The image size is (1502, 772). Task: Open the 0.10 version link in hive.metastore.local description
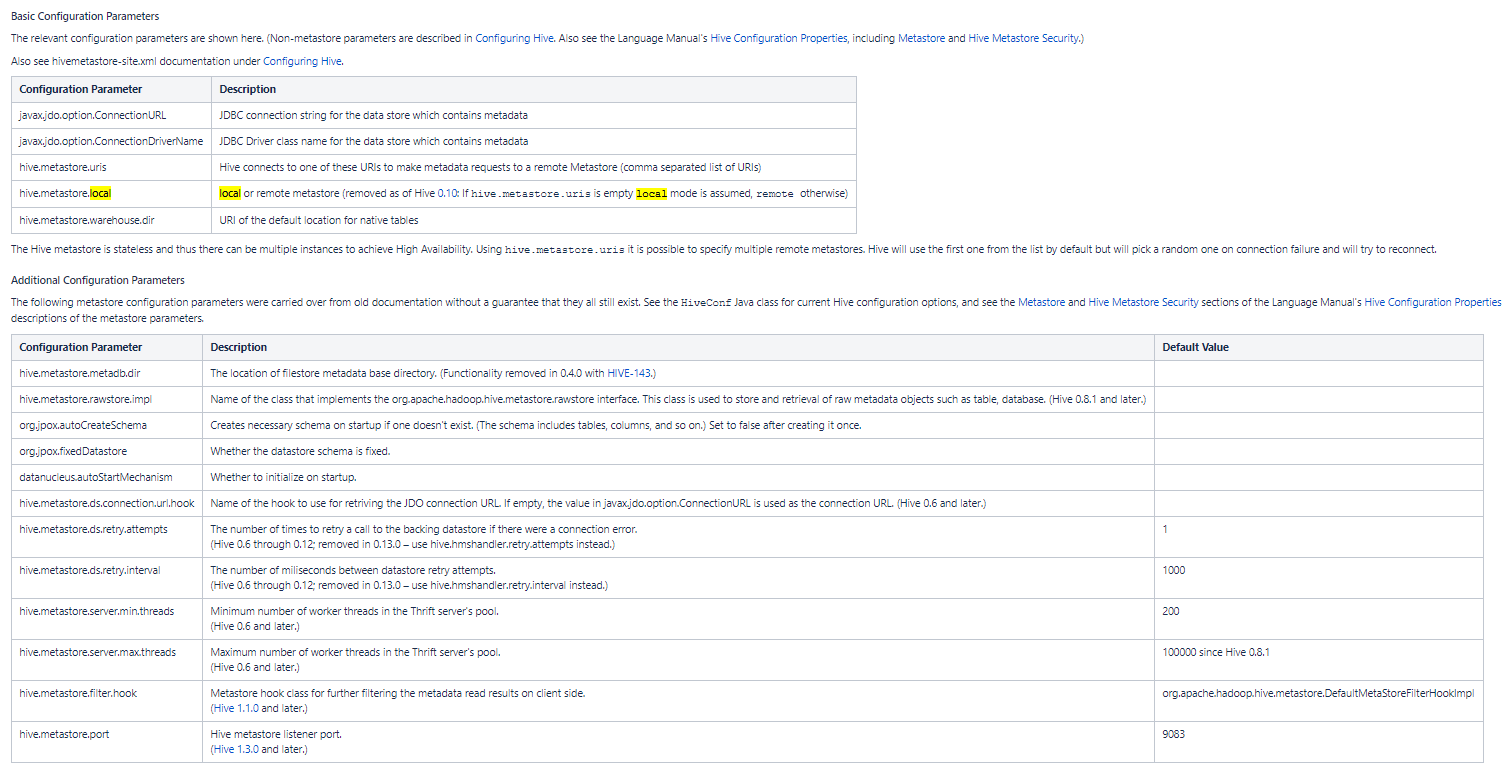click(447, 193)
